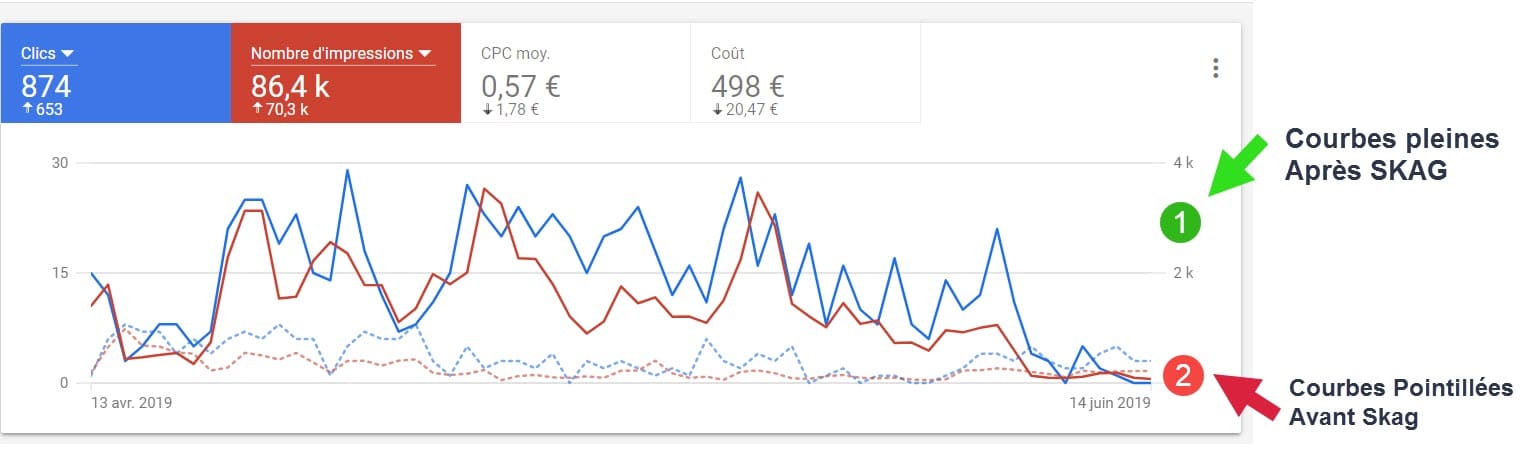The width and height of the screenshot is (1540, 458).
Task: Click the up arrow beside 70,3 k
Action: (x=257, y=109)
